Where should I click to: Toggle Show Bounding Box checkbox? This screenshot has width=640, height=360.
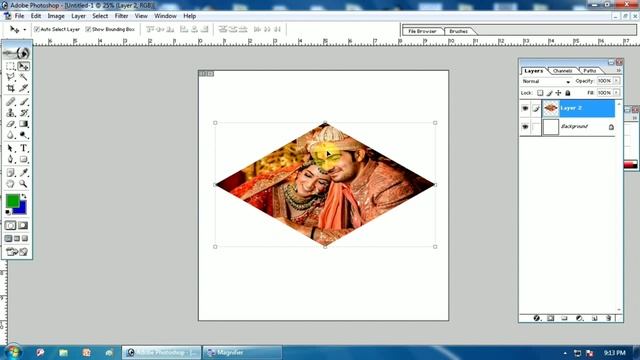88,29
